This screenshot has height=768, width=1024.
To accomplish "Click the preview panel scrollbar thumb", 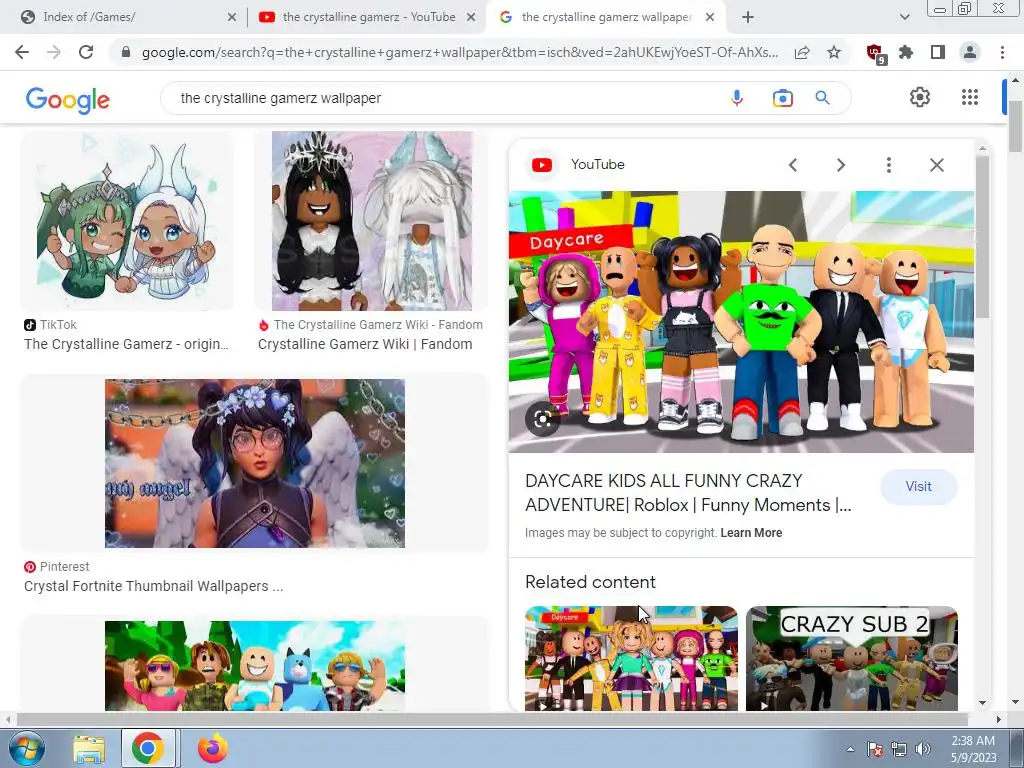I will [982, 237].
